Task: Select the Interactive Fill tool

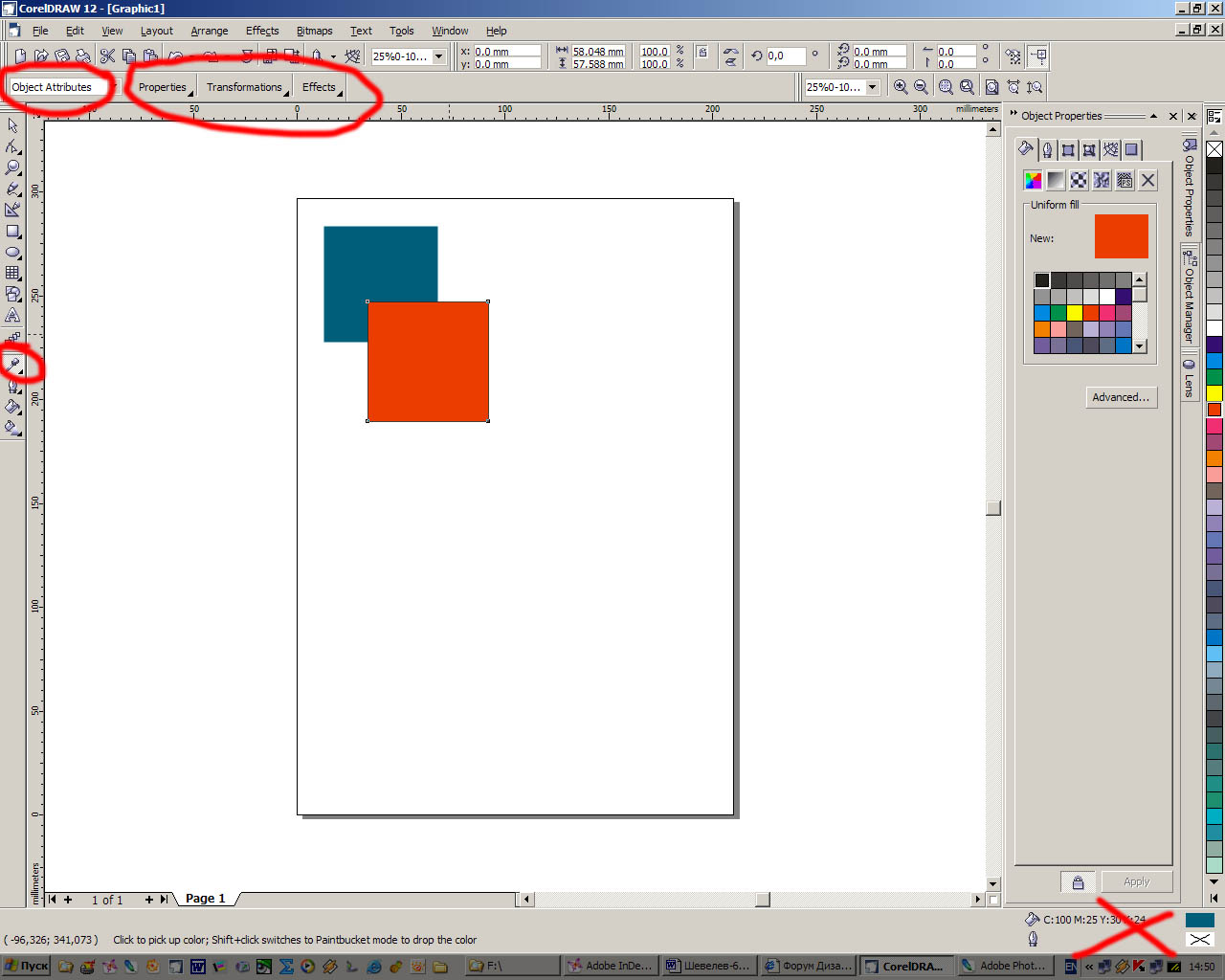Action: 12,428
